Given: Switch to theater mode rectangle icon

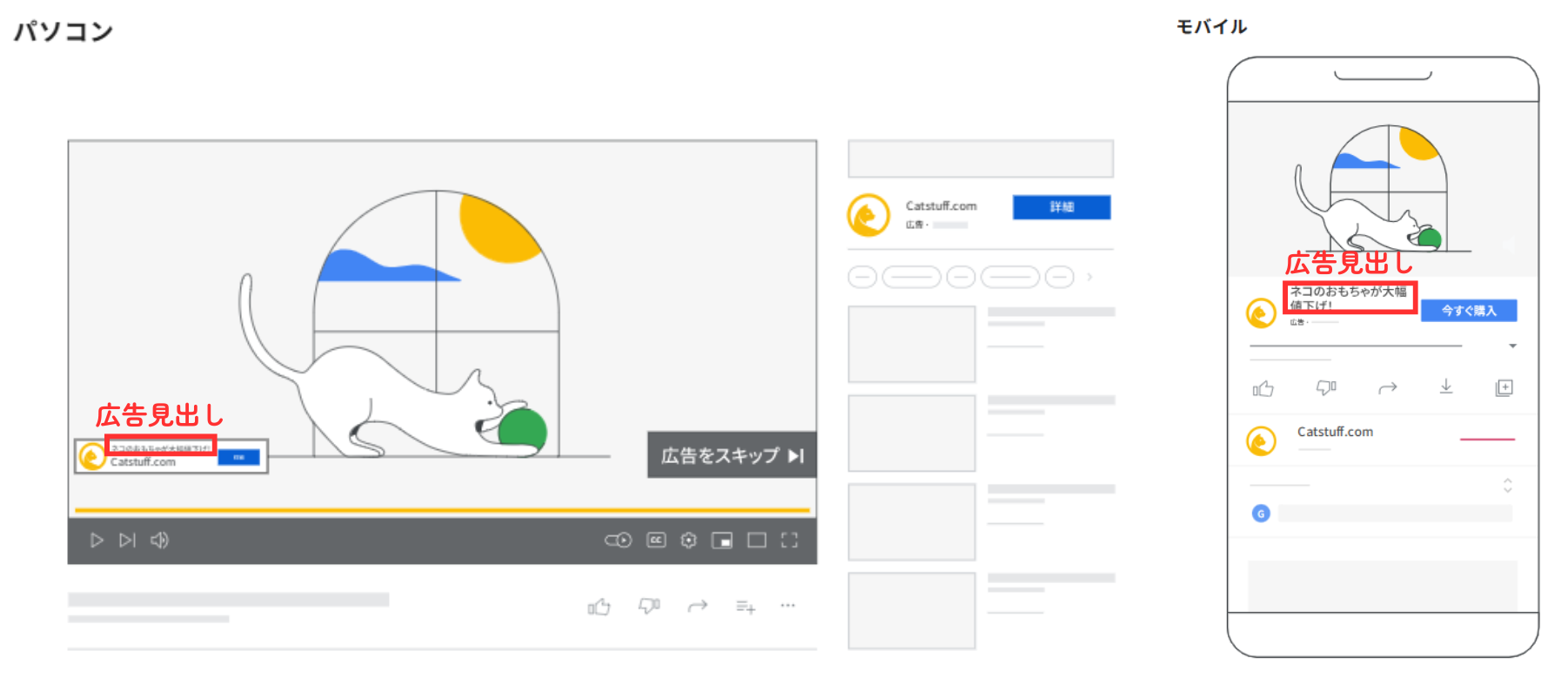Looking at the screenshot, I should tap(757, 541).
